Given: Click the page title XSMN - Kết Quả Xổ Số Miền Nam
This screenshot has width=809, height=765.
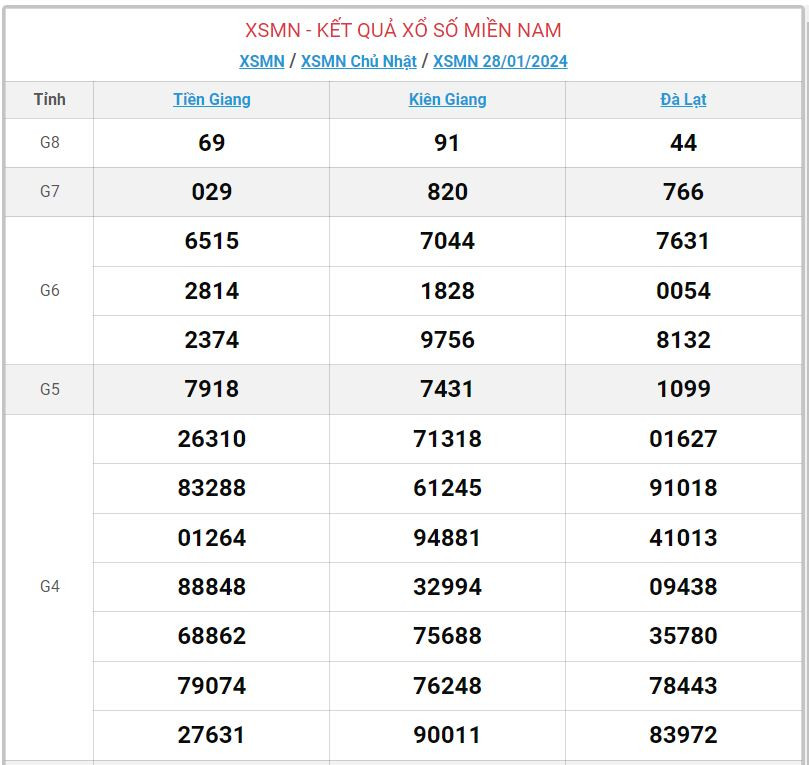Looking at the screenshot, I should point(403,30).
